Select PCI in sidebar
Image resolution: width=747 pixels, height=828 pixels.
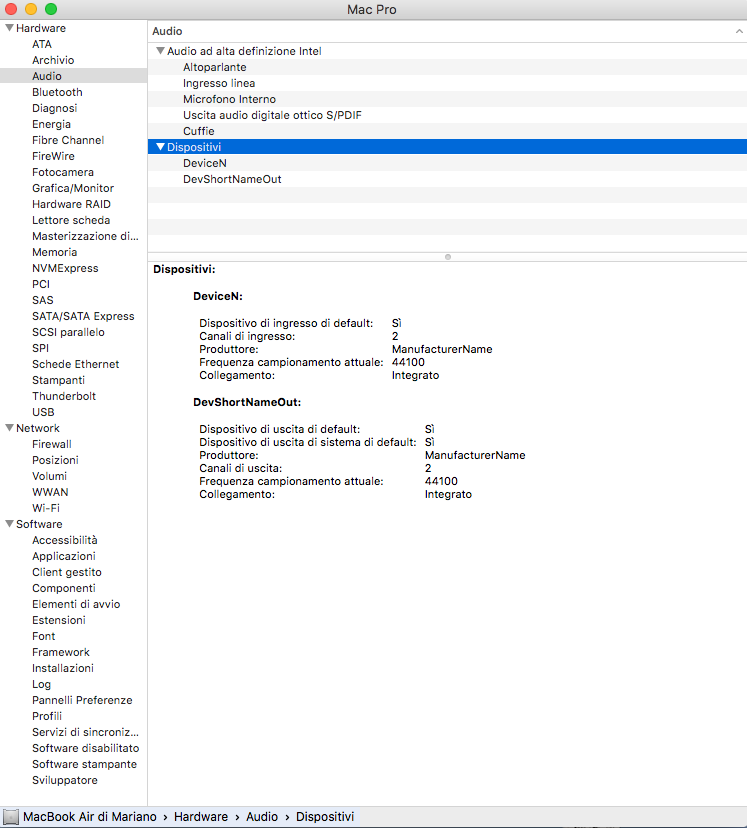point(41,284)
